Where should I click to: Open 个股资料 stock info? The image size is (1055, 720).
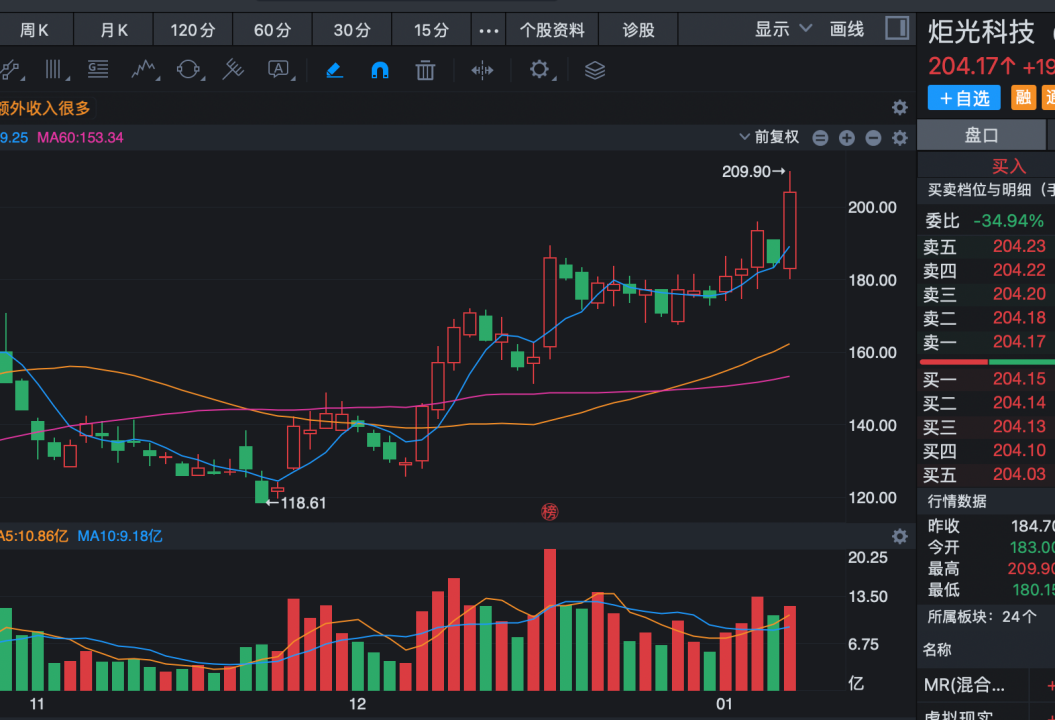552,30
